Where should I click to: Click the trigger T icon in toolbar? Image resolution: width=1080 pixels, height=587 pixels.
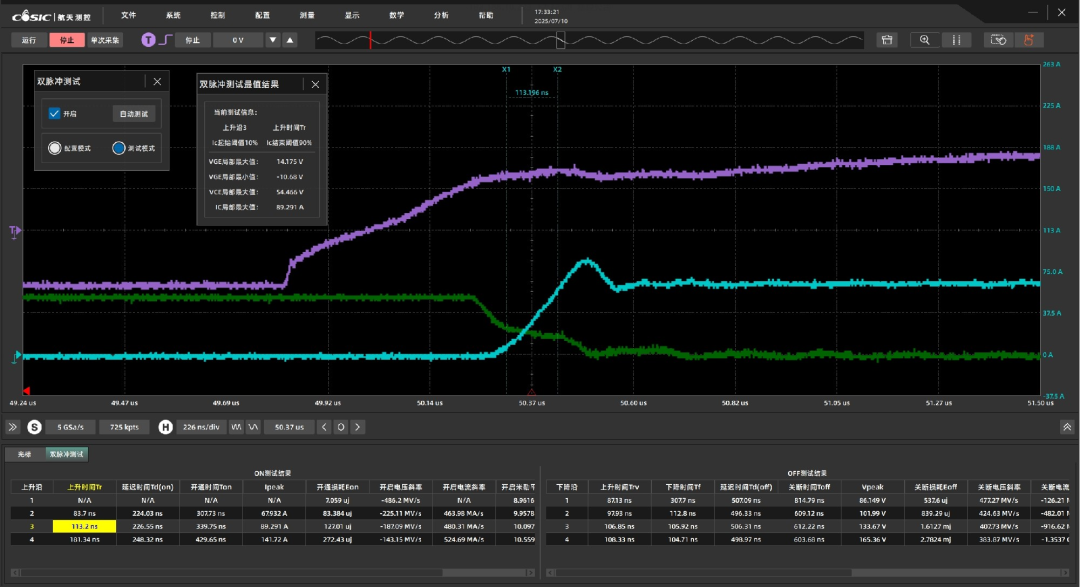pos(149,40)
